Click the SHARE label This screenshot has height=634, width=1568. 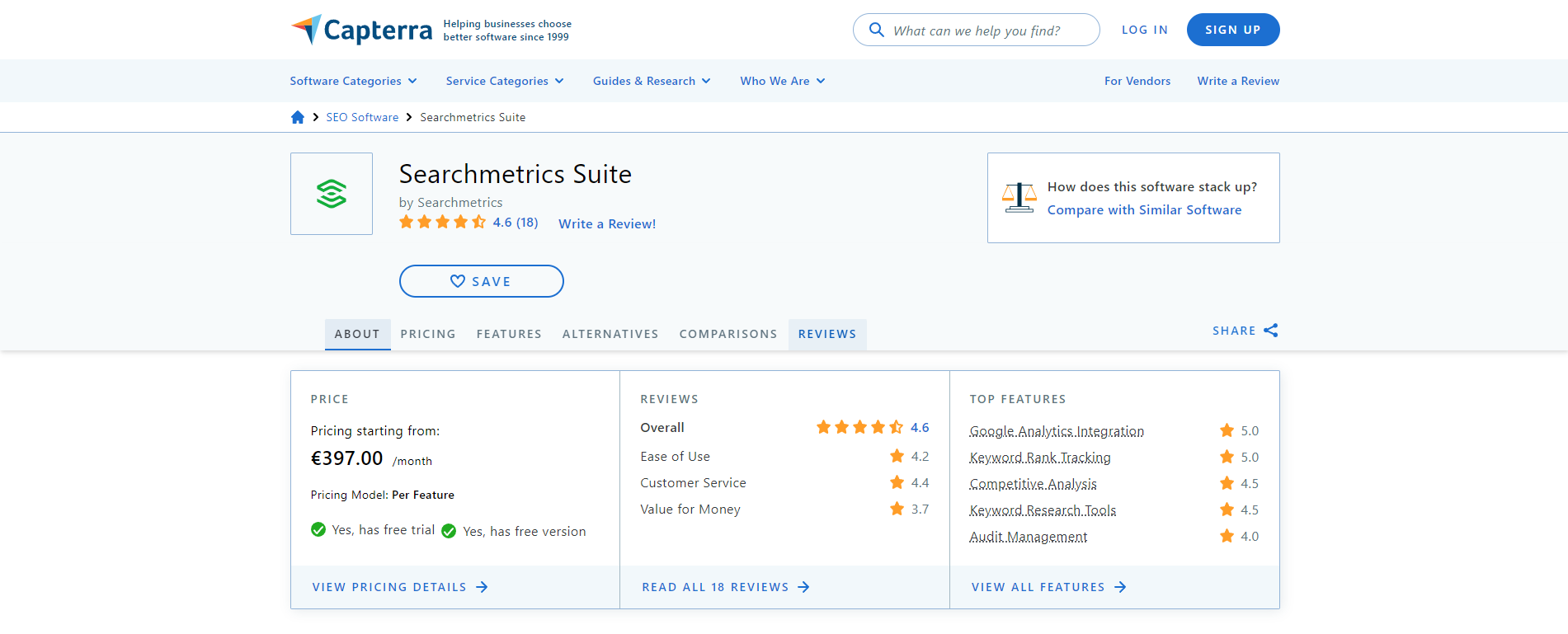click(x=1234, y=331)
